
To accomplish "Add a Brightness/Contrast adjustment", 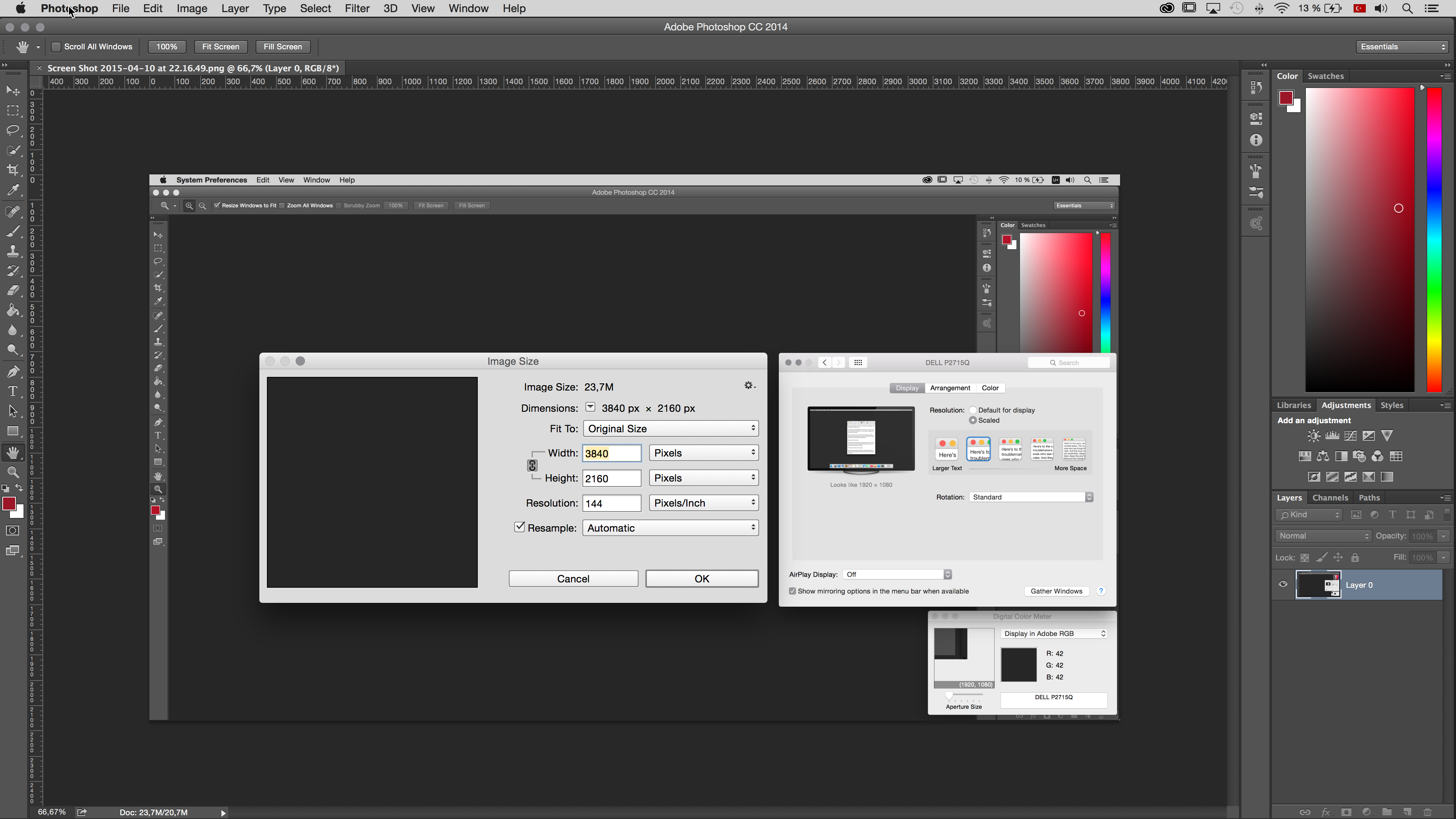I will [1313, 436].
